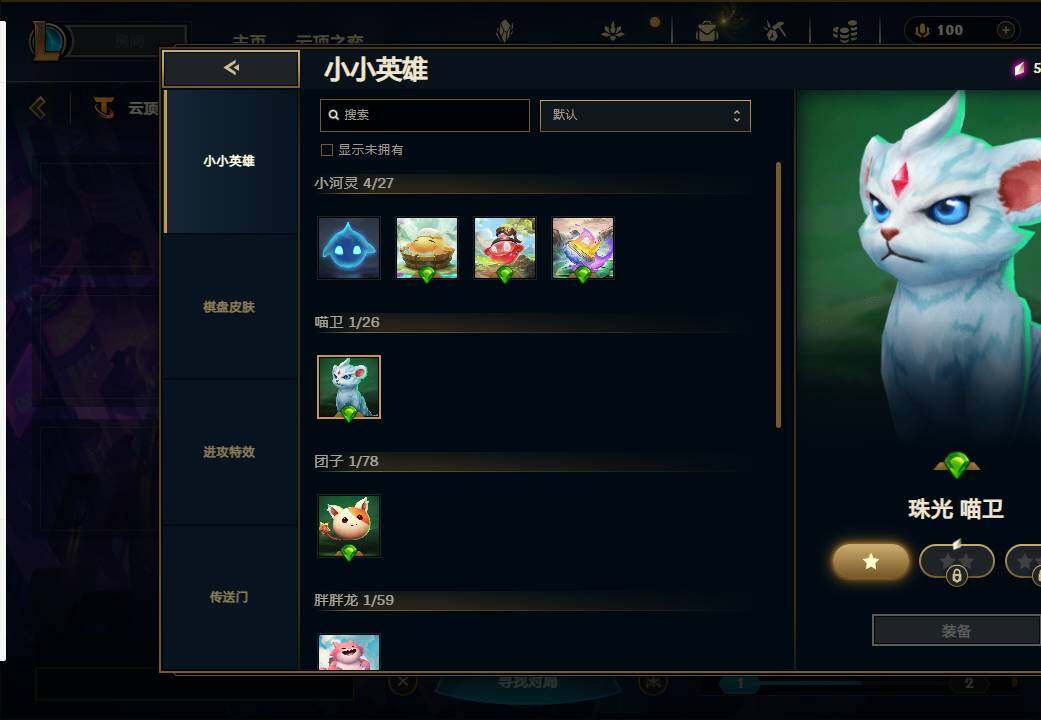Select the pink 胖胖龙 little legend icon
Viewport: 1041px width, 720px height.
pyautogui.click(x=349, y=652)
